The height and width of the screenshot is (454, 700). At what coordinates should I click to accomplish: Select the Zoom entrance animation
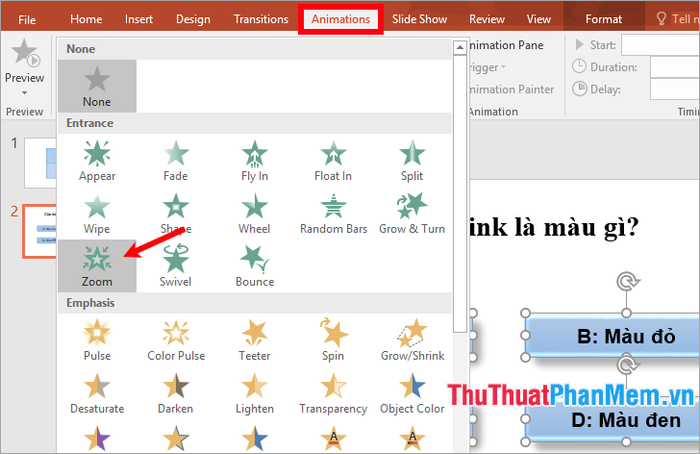(97, 264)
